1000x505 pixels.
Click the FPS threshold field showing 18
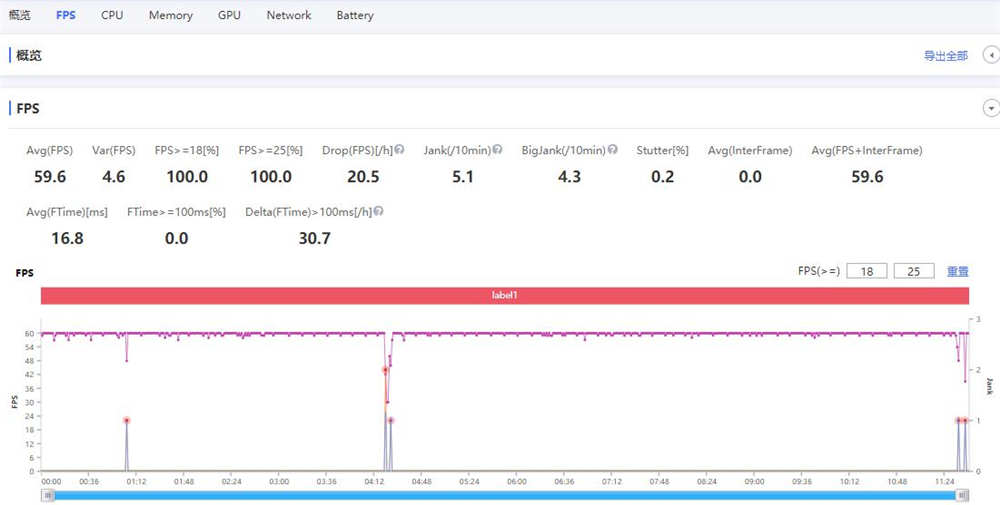[x=867, y=271]
